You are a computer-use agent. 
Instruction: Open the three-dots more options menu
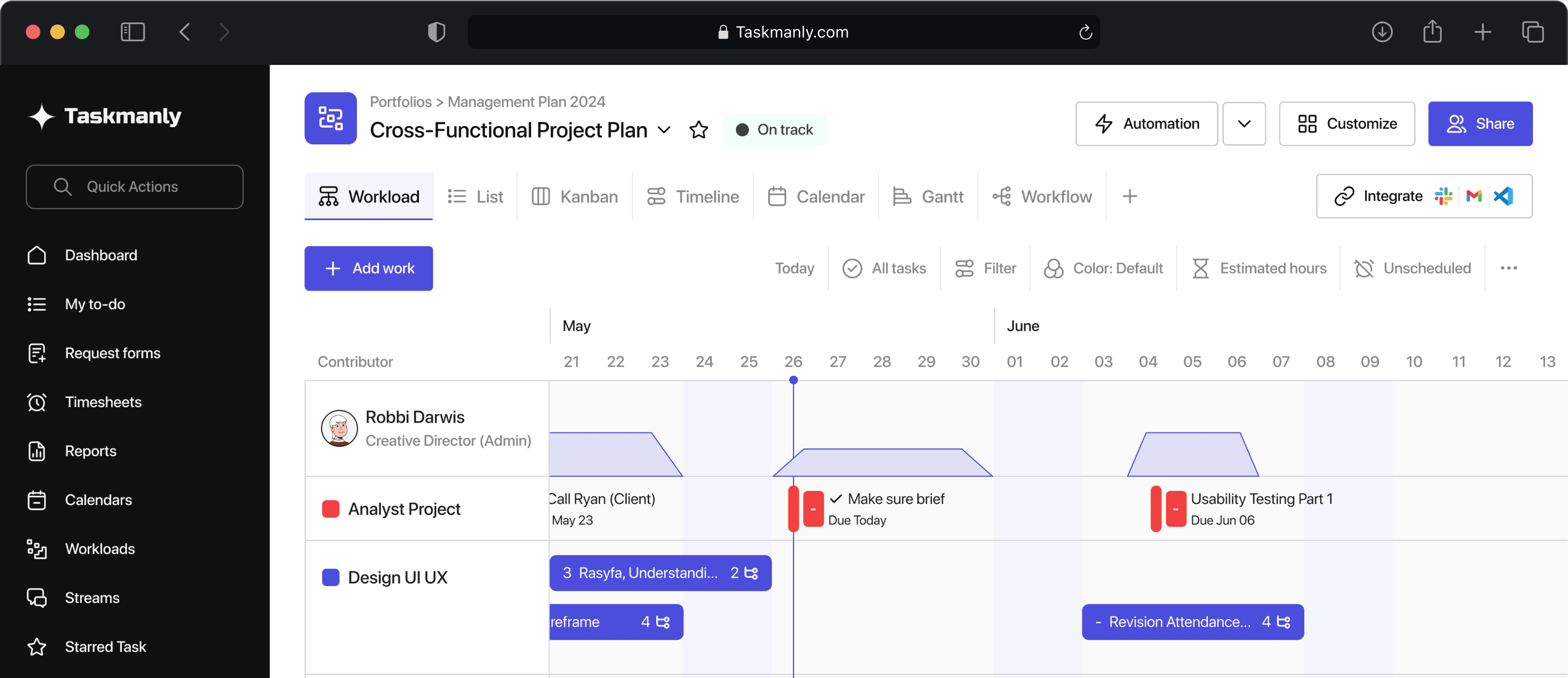tap(1508, 268)
